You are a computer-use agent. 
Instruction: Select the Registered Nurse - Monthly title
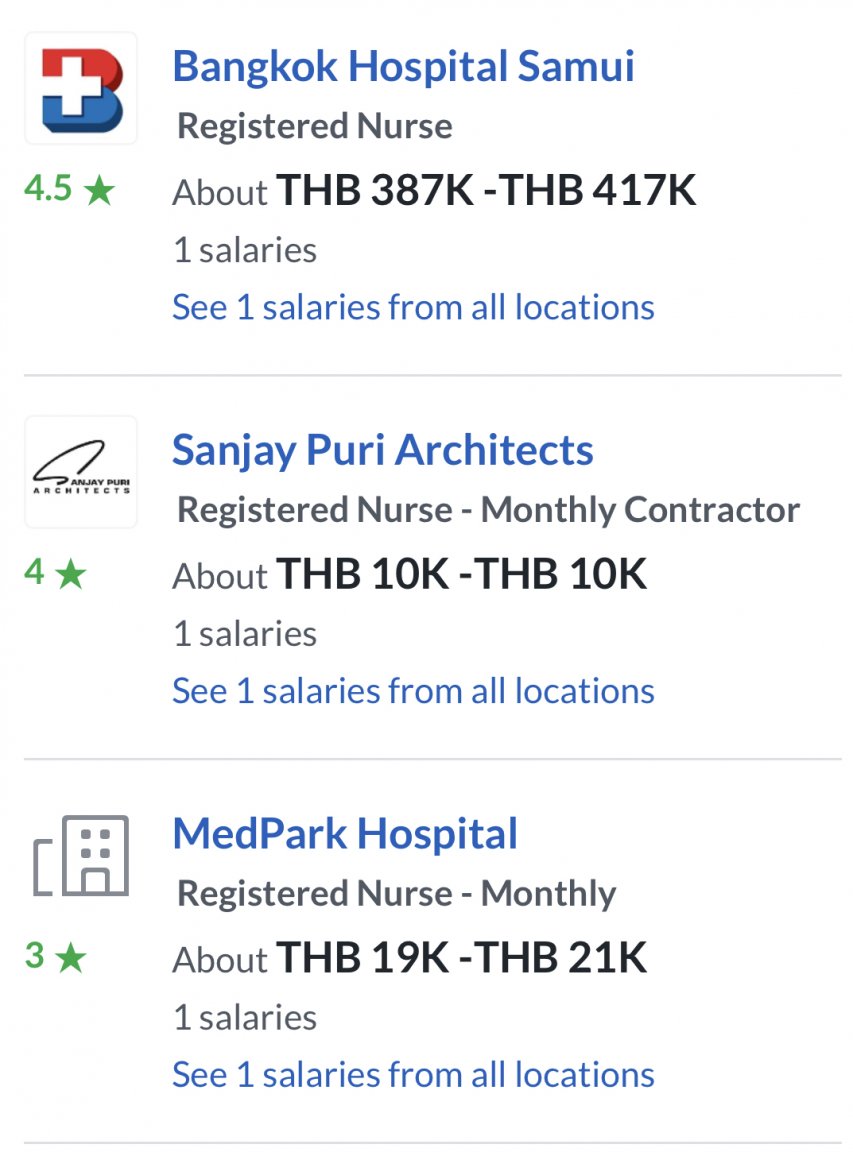click(397, 893)
